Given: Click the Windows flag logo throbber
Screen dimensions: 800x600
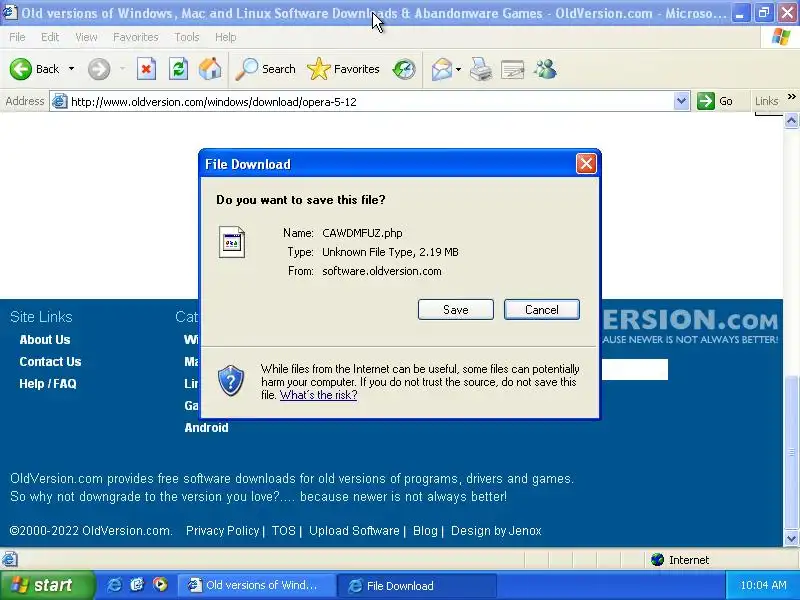Looking at the screenshot, I should coord(781,37).
